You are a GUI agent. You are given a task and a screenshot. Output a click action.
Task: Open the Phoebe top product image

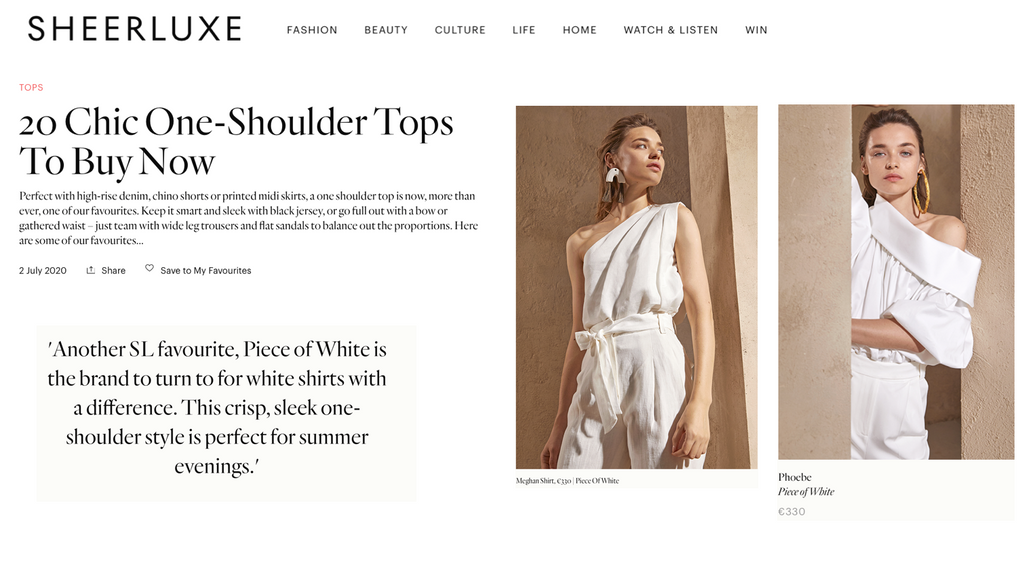896,282
